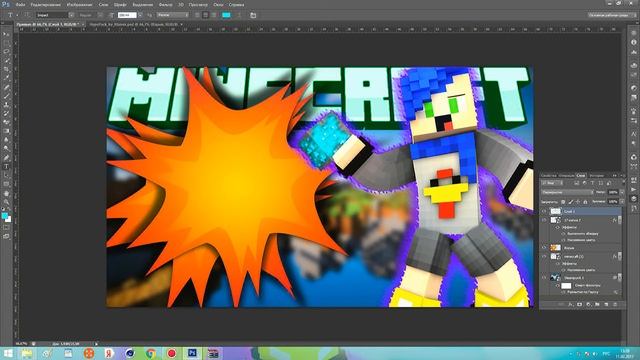The height and width of the screenshot is (360, 640).
Task: Open the layer opacity slider arrow
Action: click(622, 192)
